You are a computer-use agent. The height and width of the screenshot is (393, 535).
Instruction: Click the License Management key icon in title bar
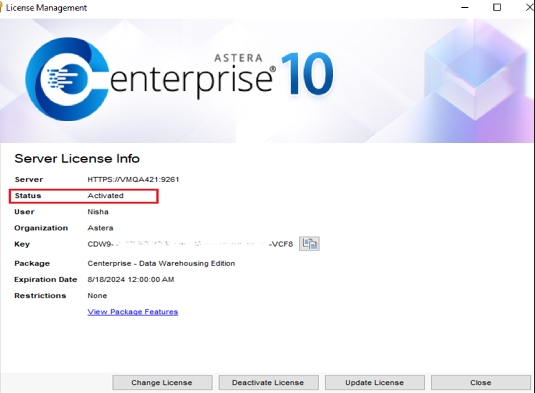tap(1, 8)
